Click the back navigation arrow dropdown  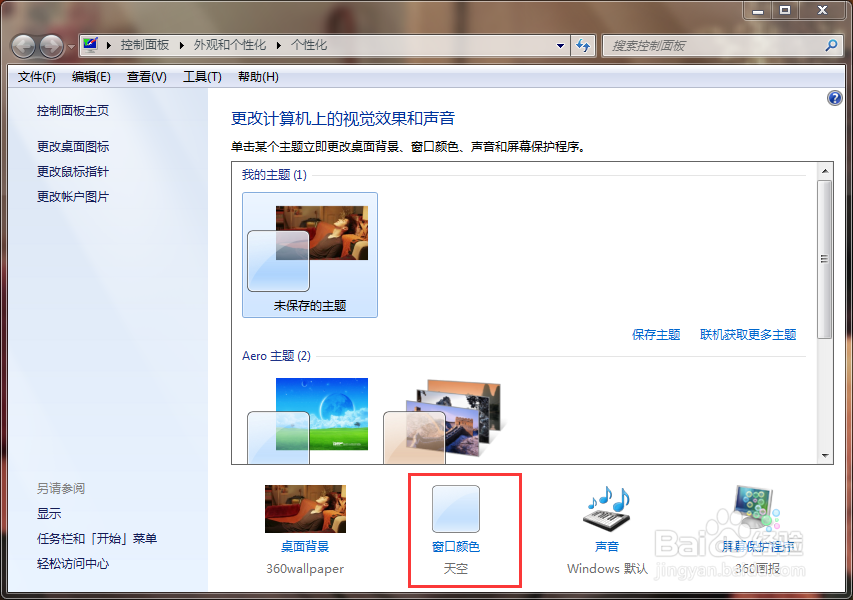point(65,45)
